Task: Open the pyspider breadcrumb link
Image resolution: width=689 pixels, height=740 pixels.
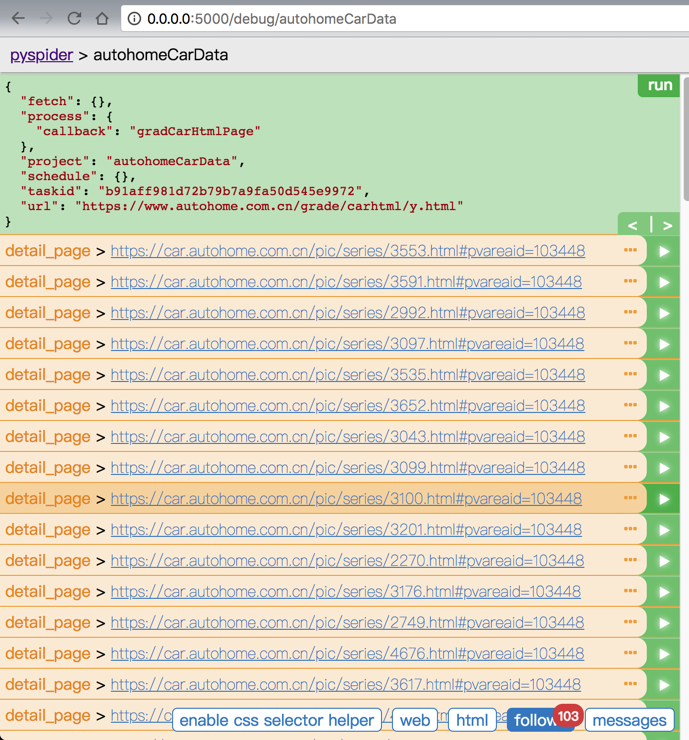Action: point(41,55)
